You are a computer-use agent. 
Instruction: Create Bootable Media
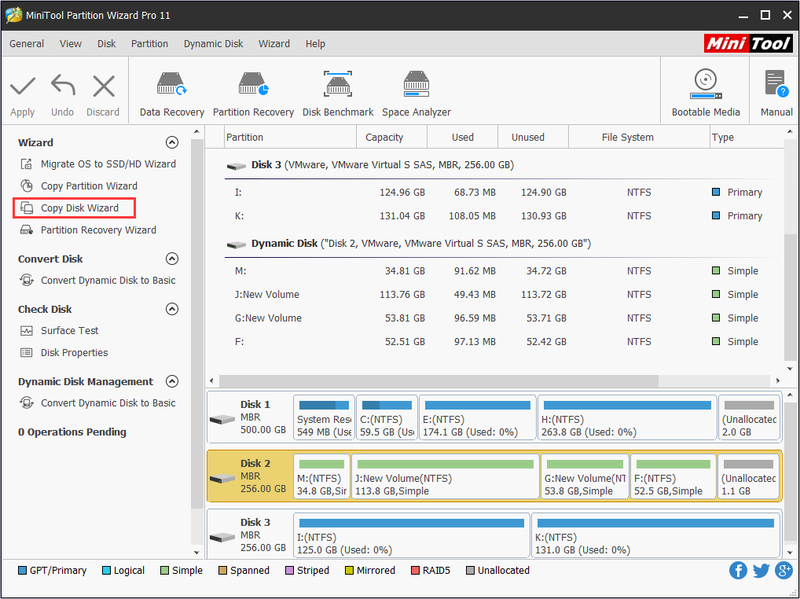[706, 93]
